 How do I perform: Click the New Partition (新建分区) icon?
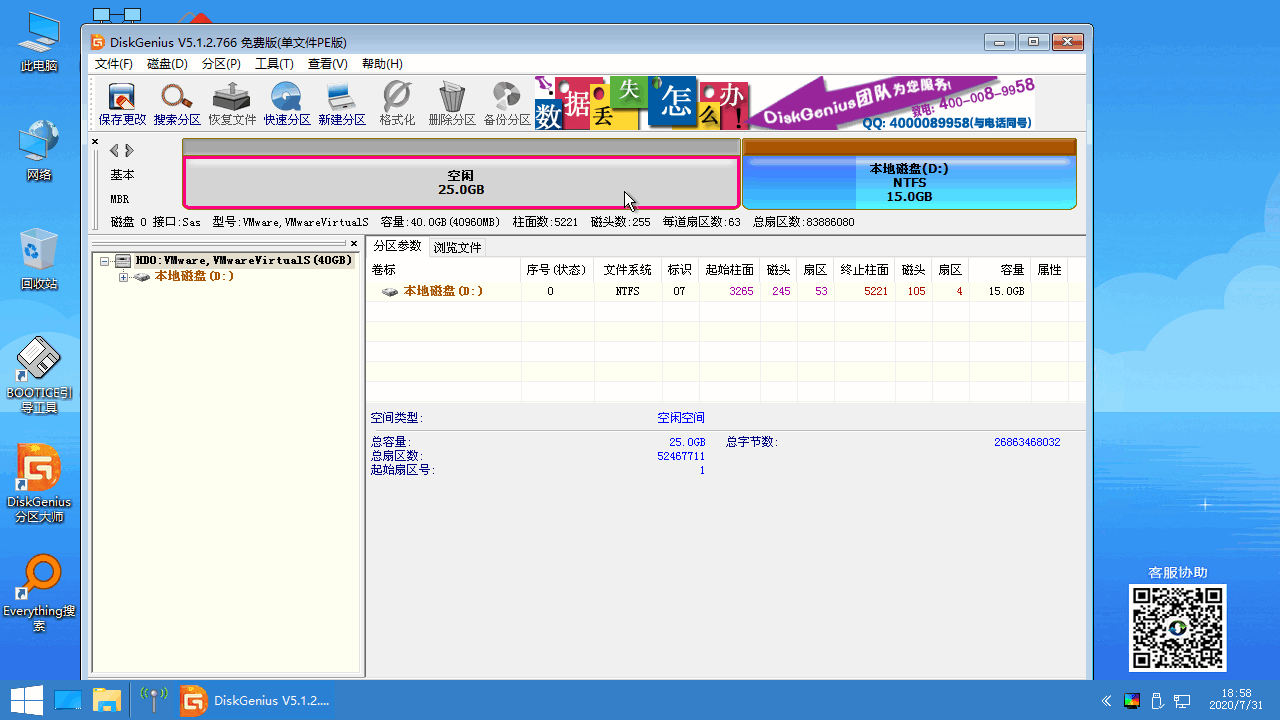tap(342, 104)
